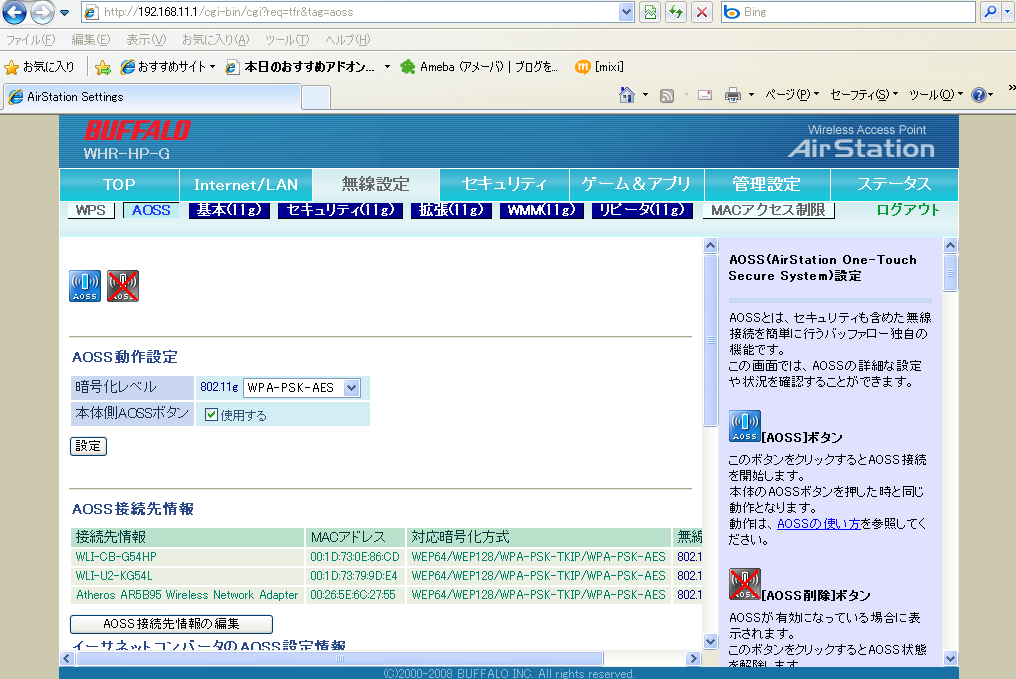Click the AirStation Settings browser tab
1016x679 pixels.
[x=153, y=97]
